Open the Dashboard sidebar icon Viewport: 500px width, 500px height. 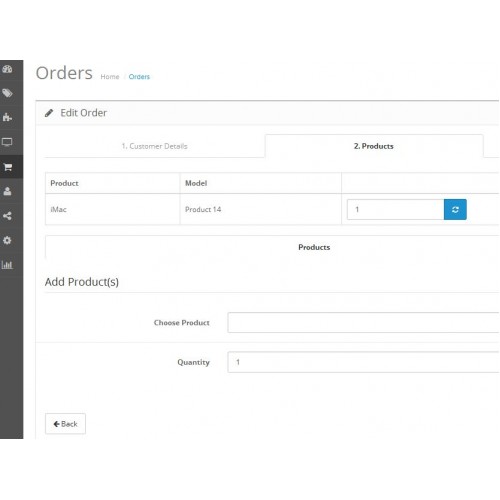tap(7, 69)
